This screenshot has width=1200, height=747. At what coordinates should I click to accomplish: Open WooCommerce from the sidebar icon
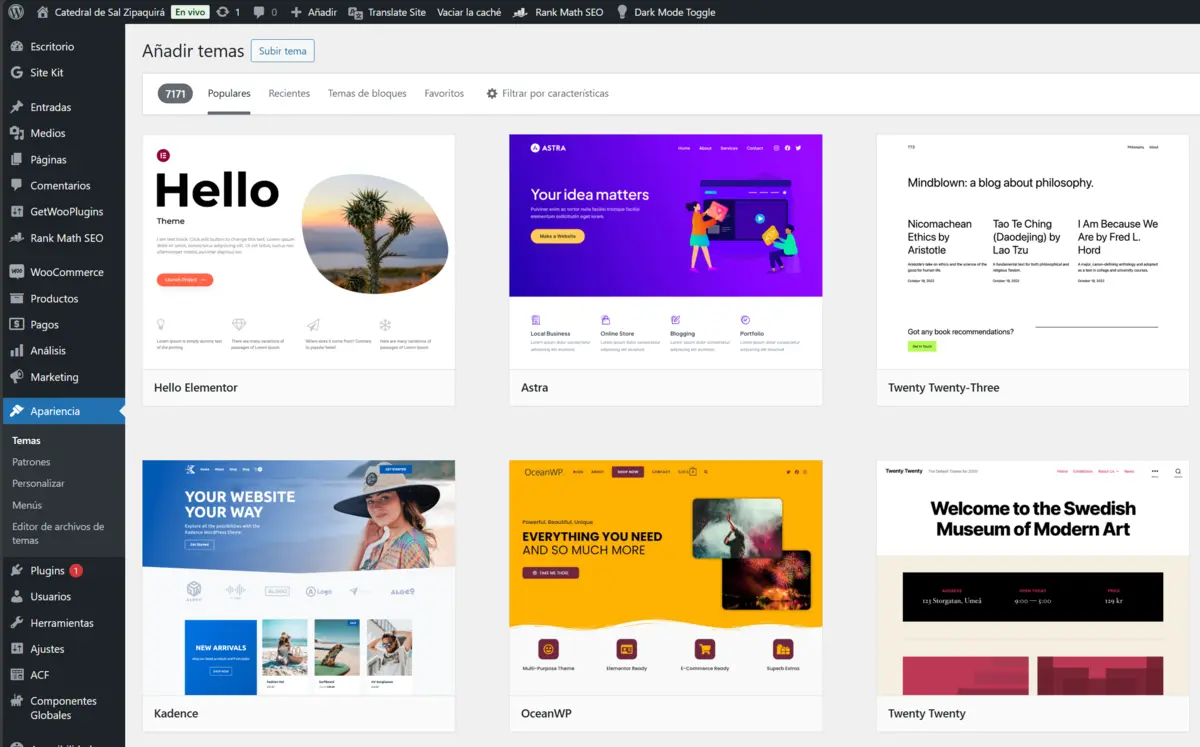[x=16, y=272]
